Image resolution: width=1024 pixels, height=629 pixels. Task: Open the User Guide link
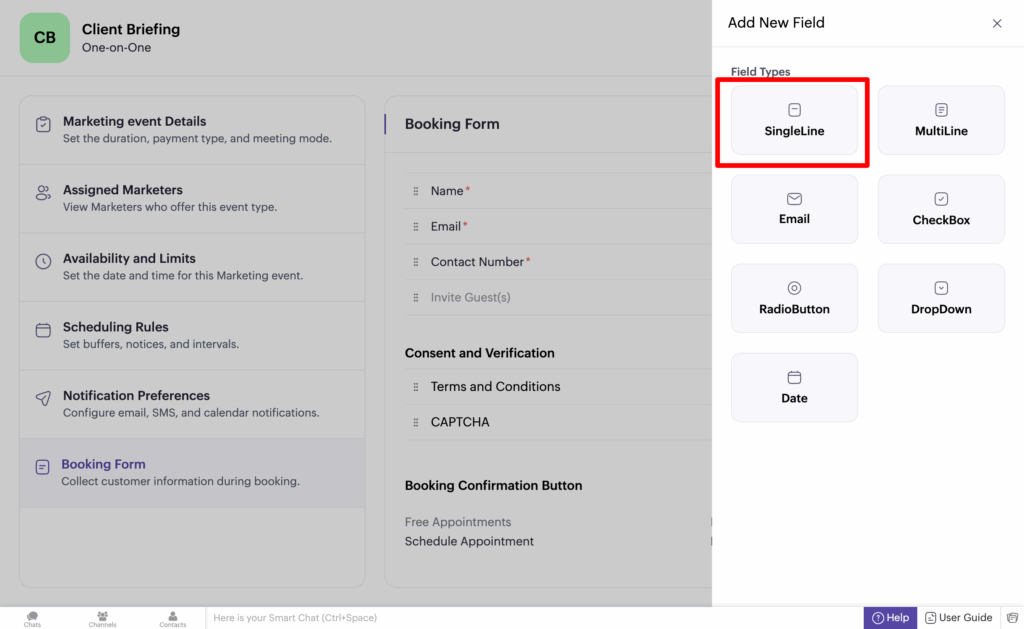[958, 618]
